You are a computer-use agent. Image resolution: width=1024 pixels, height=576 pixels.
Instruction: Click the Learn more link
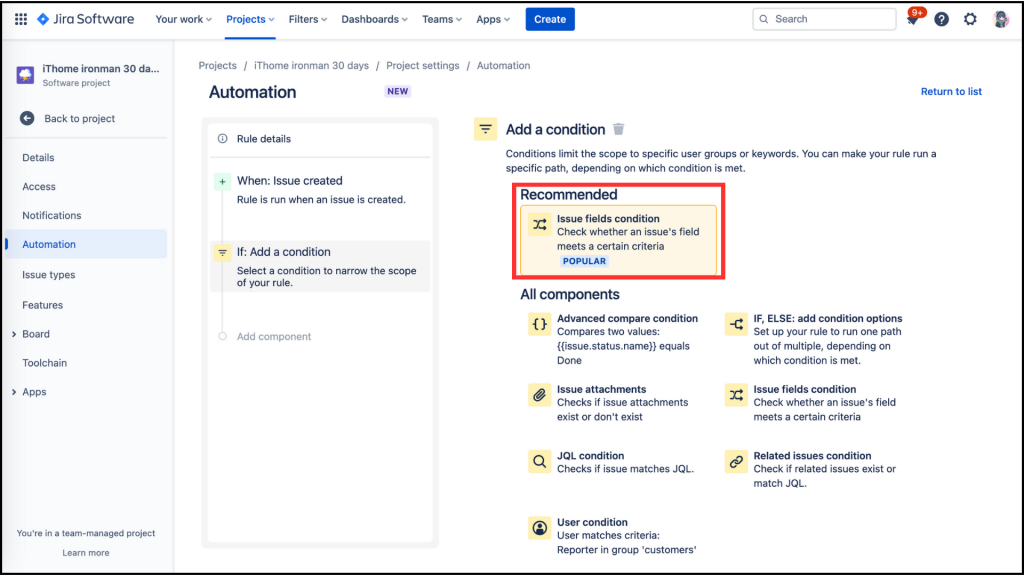tap(86, 552)
